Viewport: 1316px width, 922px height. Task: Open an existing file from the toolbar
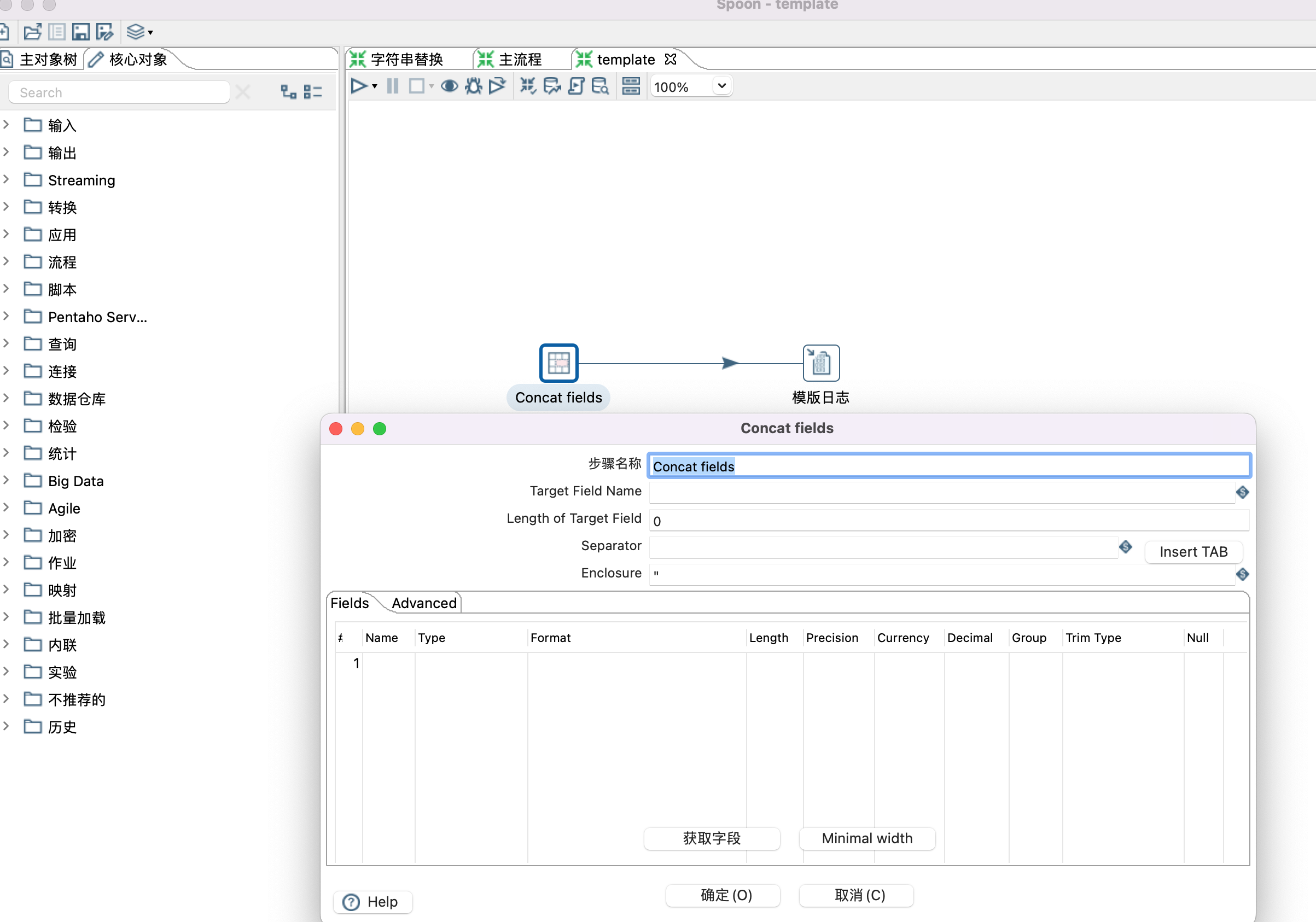tap(32, 32)
